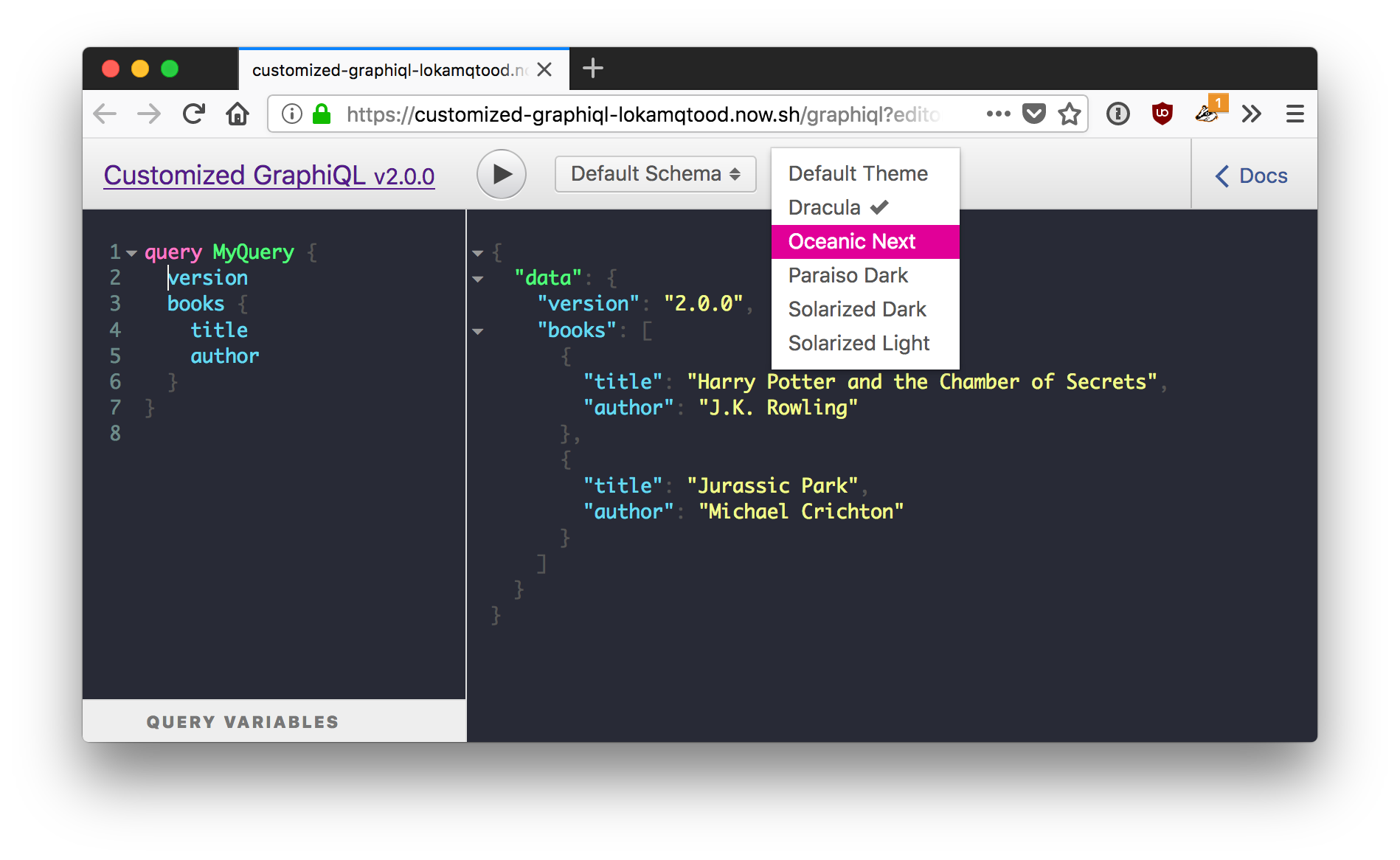Click the macOS green maximize button
This screenshot has height=860, width=1400.
pos(170,69)
